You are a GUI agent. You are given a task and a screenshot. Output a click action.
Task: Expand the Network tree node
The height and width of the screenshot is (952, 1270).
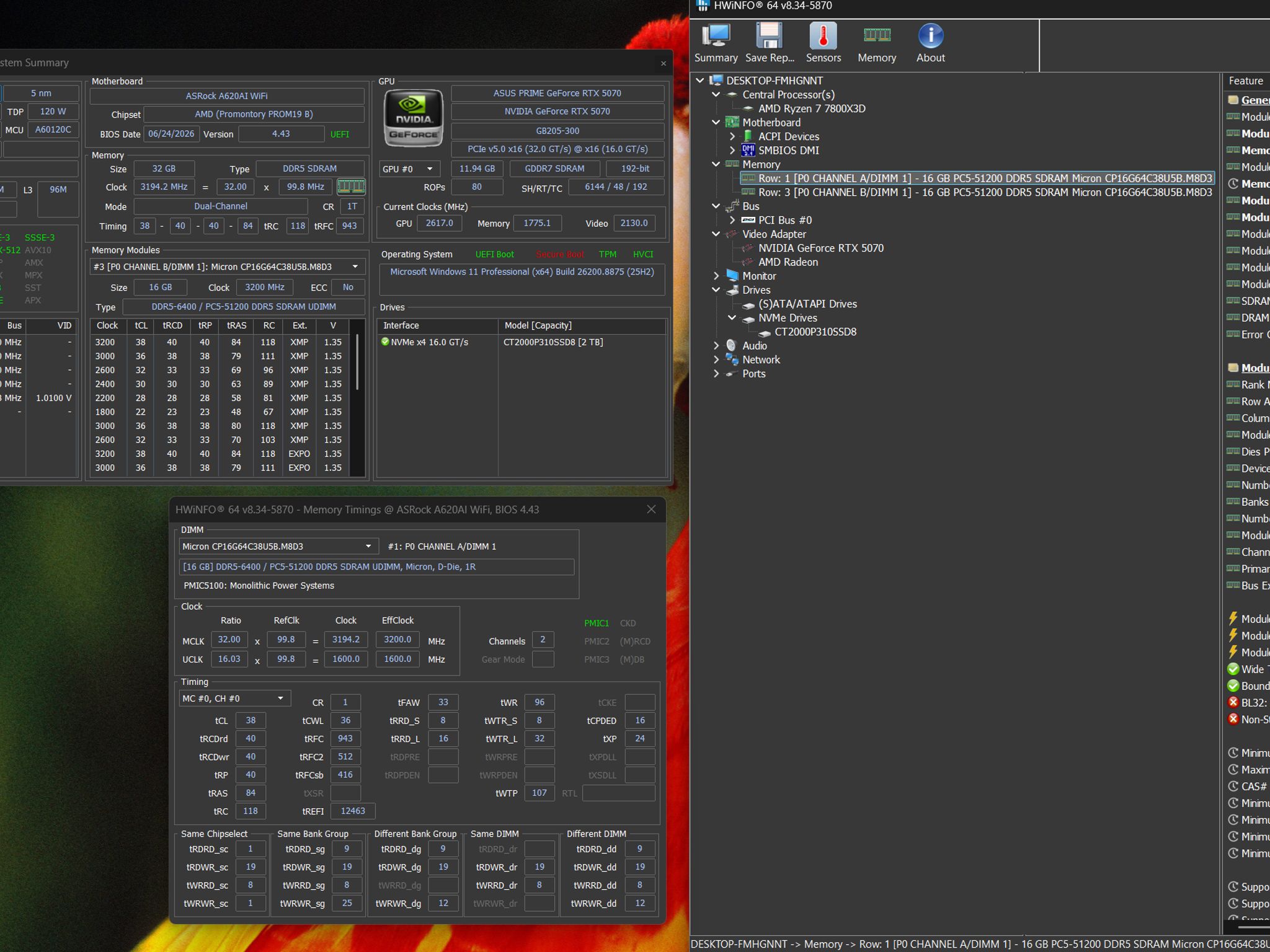coord(716,359)
